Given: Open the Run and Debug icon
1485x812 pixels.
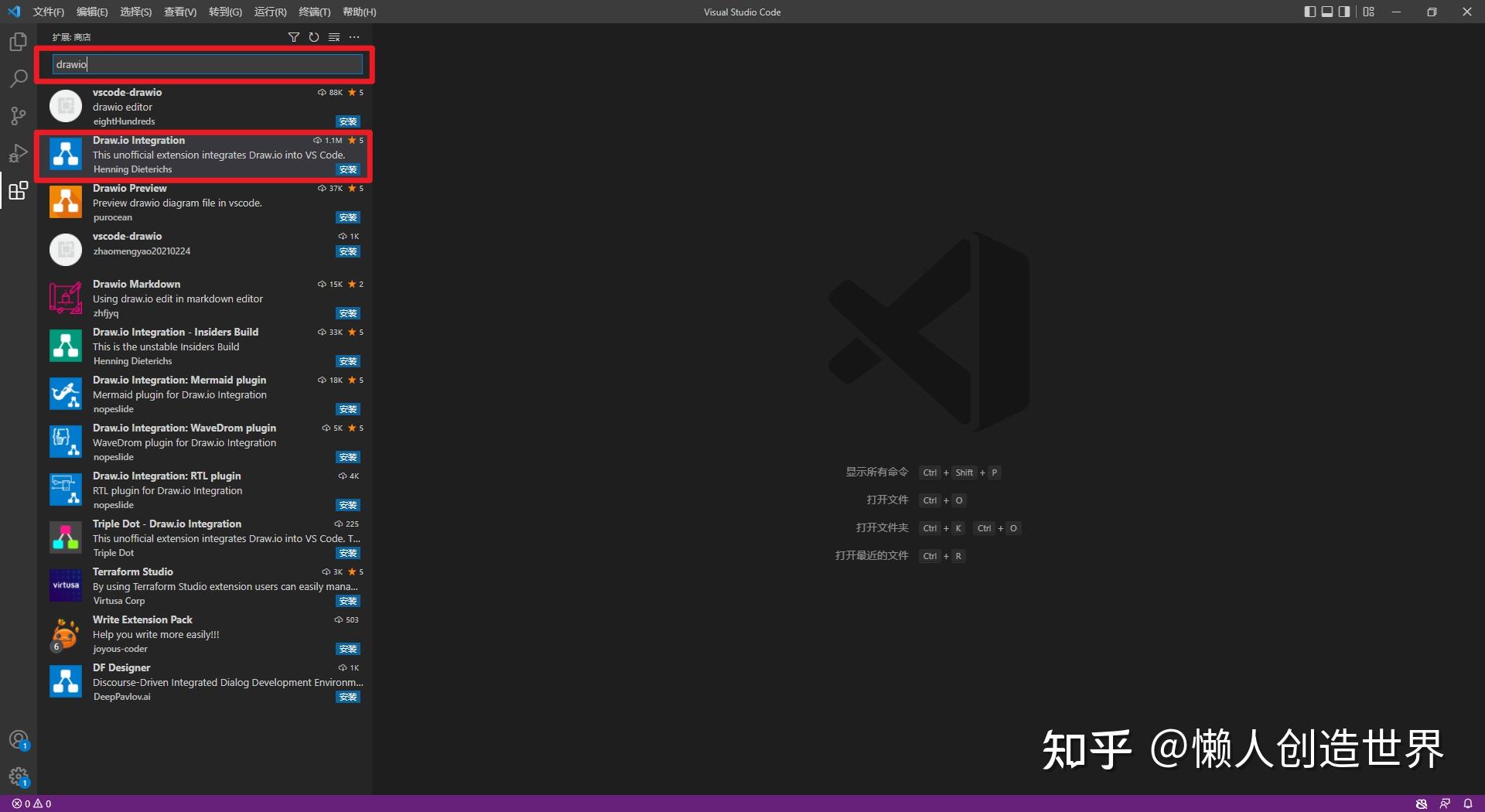Looking at the screenshot, I should tap(18, 153).
